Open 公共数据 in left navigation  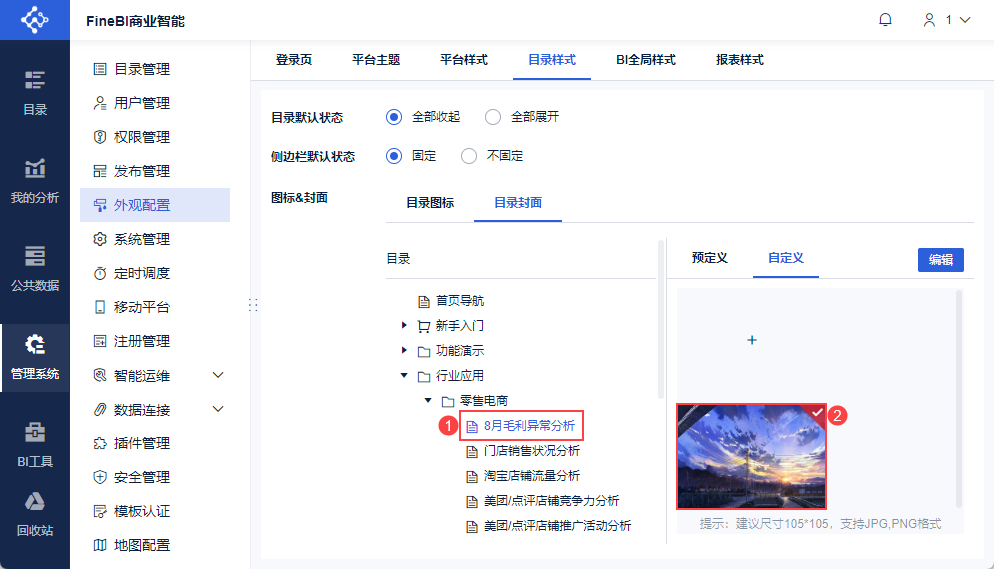coord(35,269)
